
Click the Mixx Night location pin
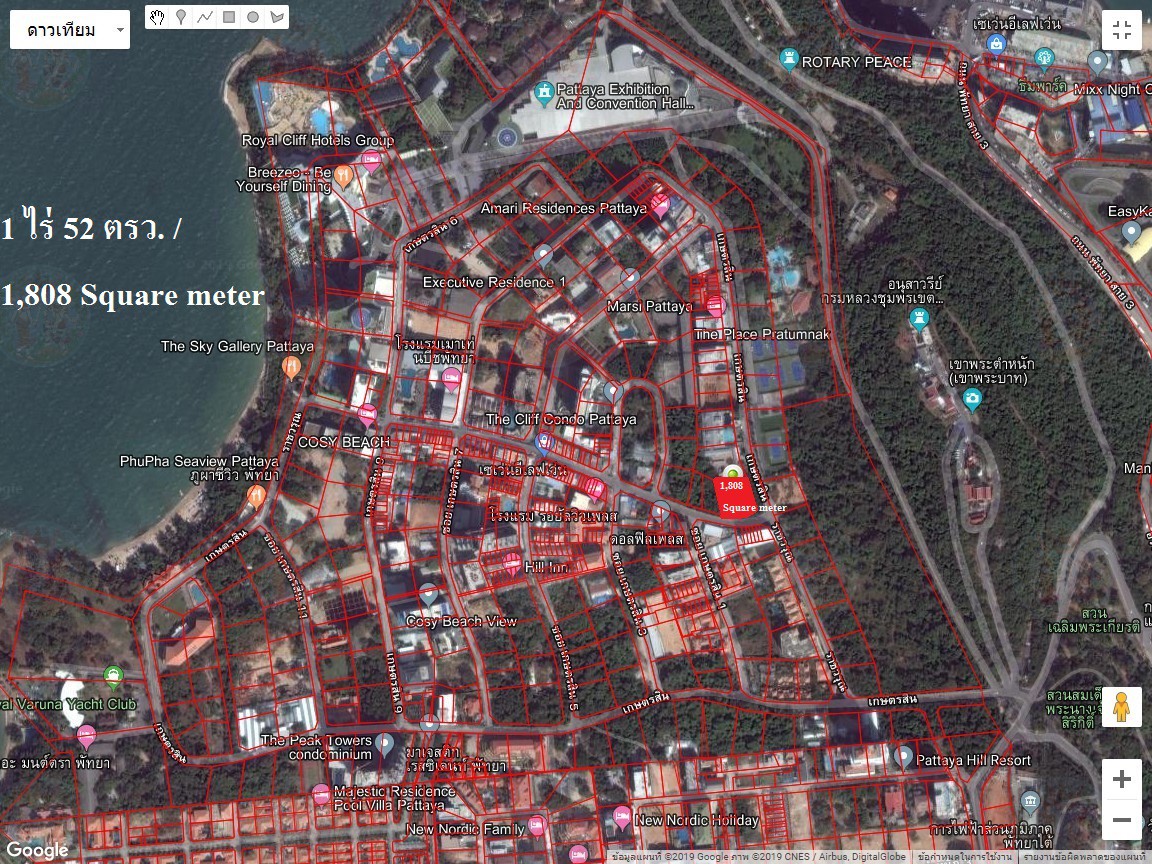point(1098,62)
